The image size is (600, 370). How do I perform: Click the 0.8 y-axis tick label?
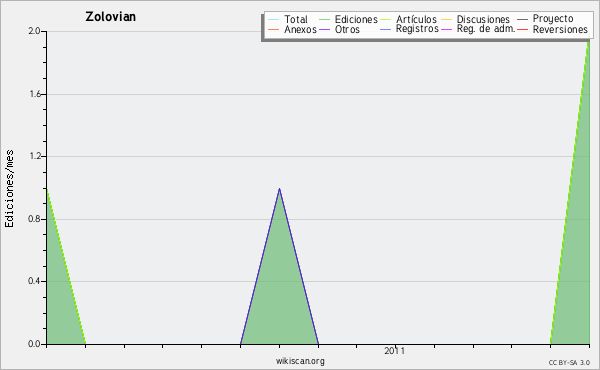coord(34,219)
